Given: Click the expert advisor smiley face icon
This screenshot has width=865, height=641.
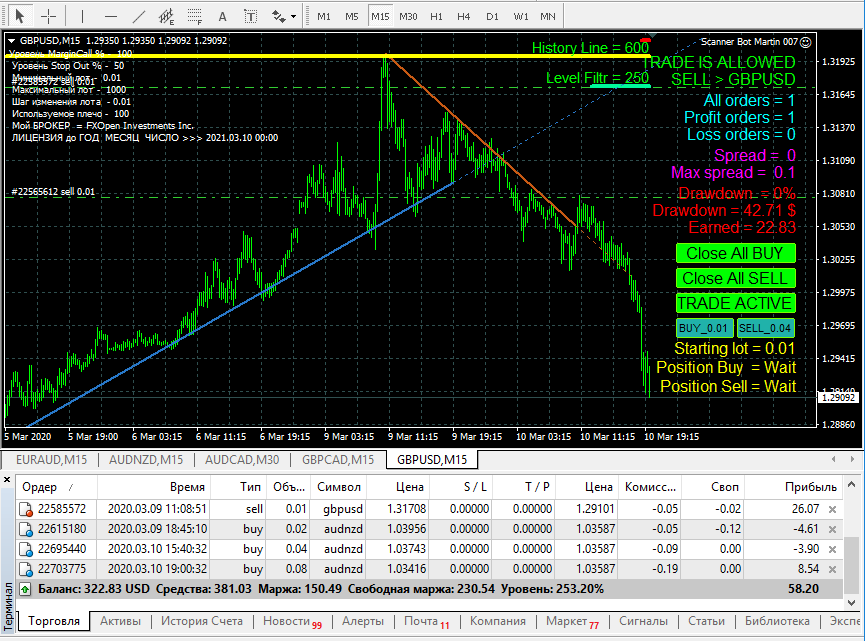Looking at the screenshot, I should tap(805, 42).
